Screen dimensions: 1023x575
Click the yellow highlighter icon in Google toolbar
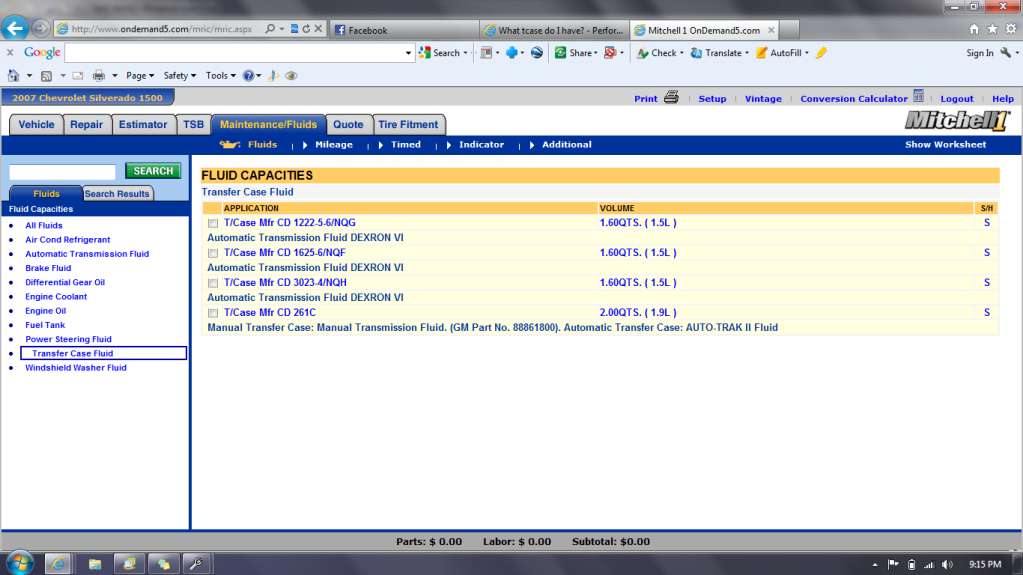click(x=821, y=53)
